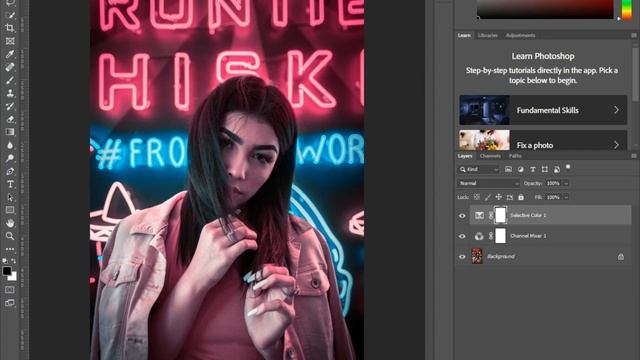Switch to the Adjustments tab
The height and width of the screenshot is (360, 640).
pyautogui.click(x=520, y=36)
